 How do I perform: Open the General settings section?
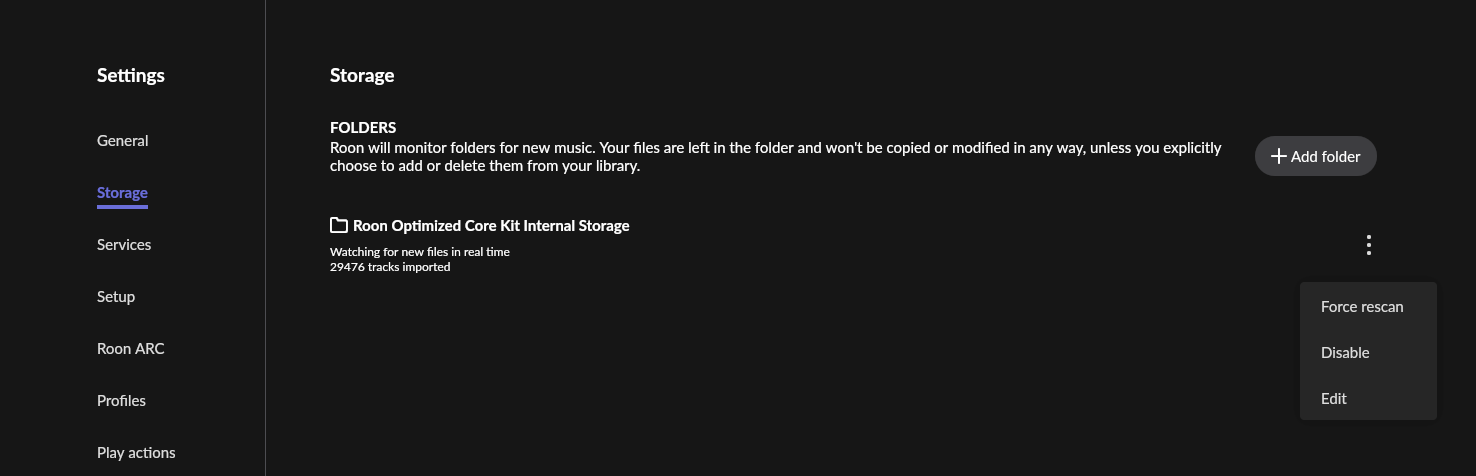(x=122, y=141)
